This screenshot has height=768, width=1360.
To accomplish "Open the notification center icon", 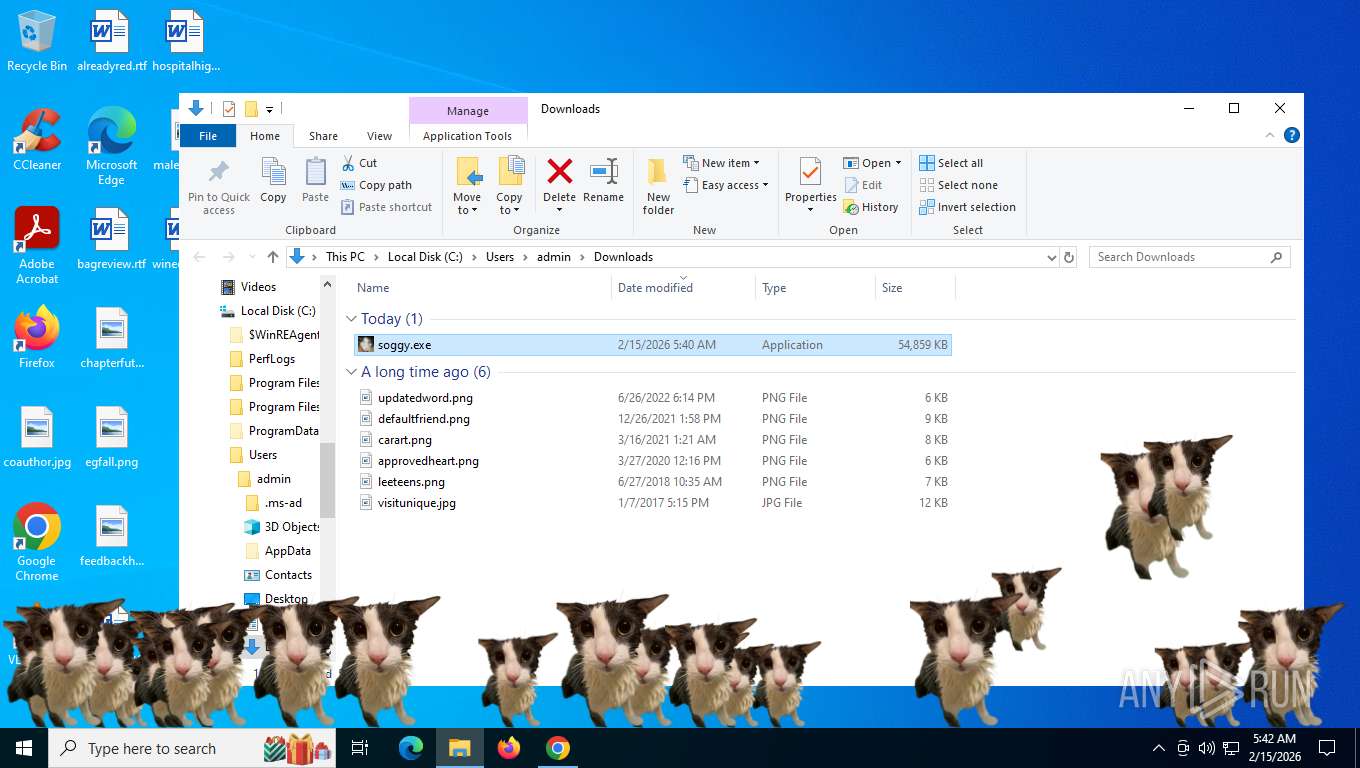I will pyautogui.click(x=1327, y=748).
